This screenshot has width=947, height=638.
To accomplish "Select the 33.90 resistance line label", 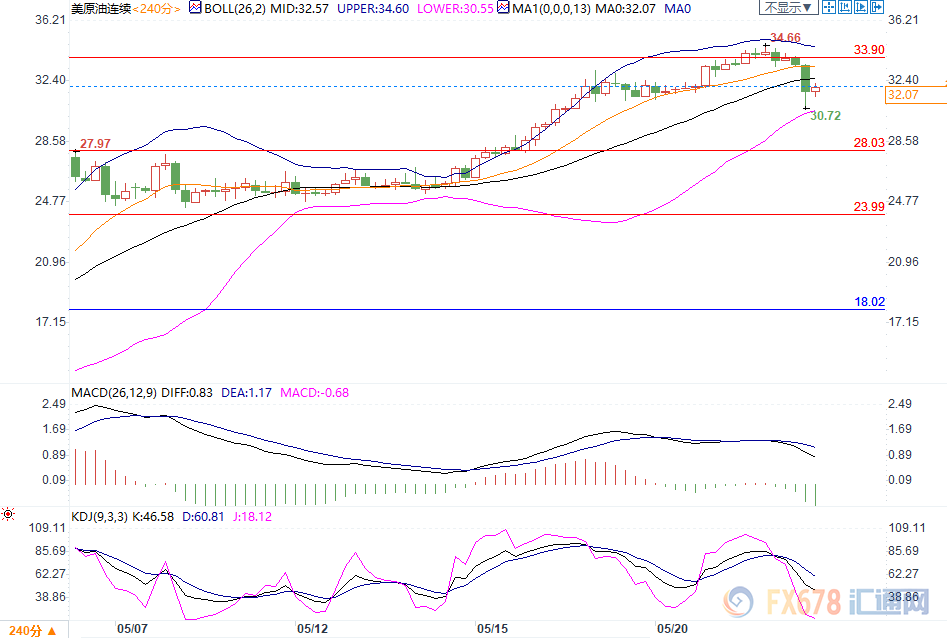I will (869, 50).
